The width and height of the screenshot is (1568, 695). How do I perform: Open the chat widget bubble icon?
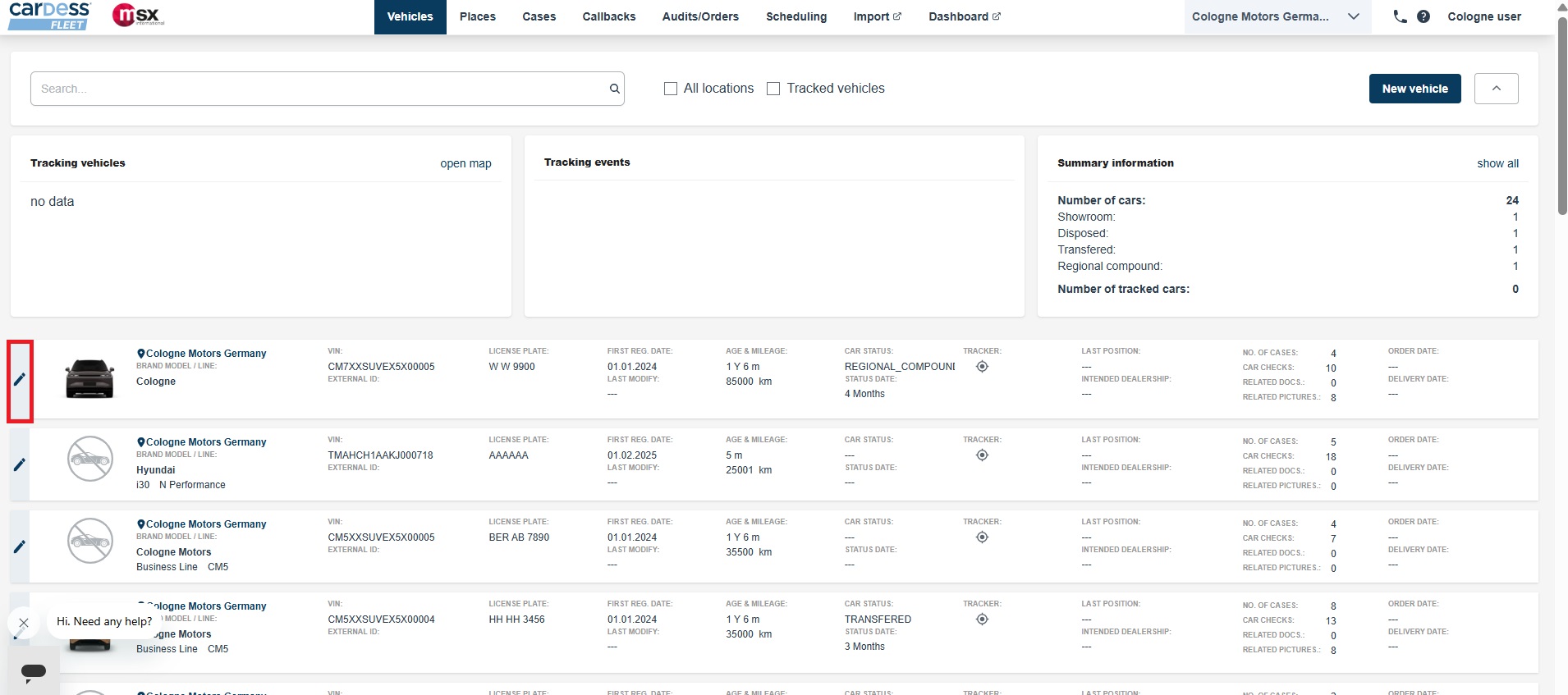pyautogui.click(x=34, y=672)
